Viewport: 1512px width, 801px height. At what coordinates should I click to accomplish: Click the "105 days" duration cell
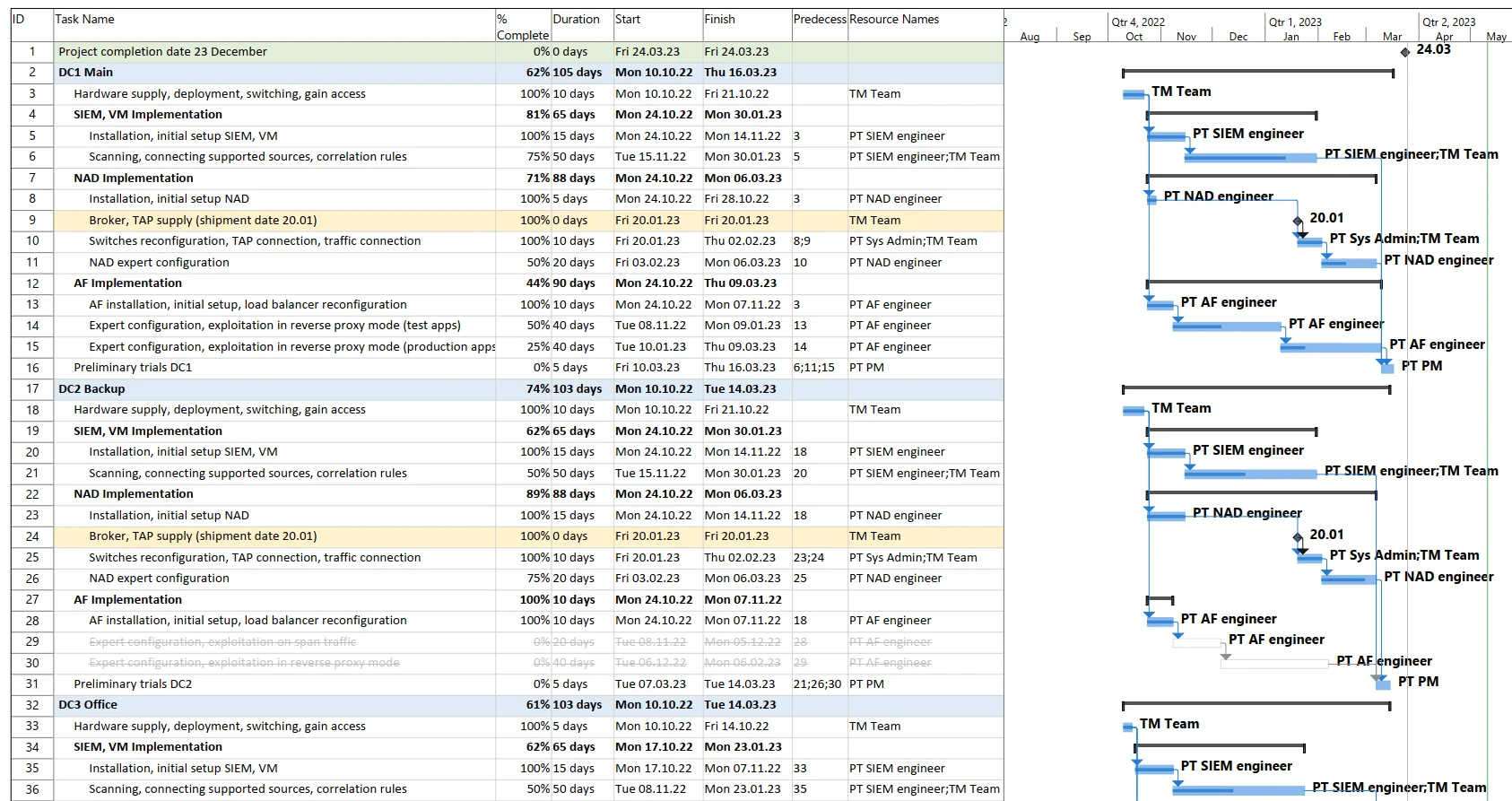point(577,73)
